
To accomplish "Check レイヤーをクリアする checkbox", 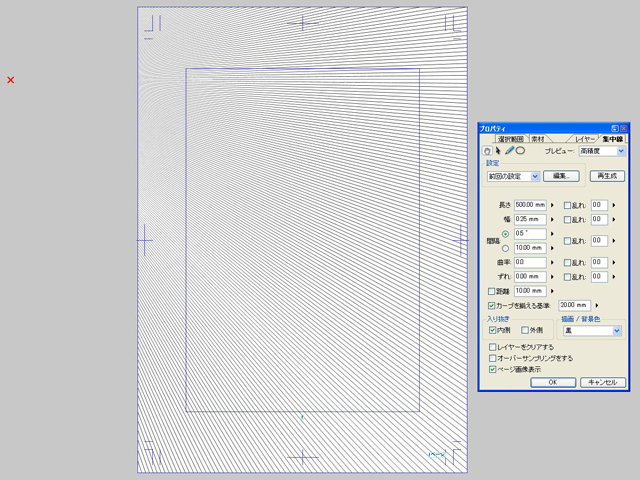I will point(493,347).
